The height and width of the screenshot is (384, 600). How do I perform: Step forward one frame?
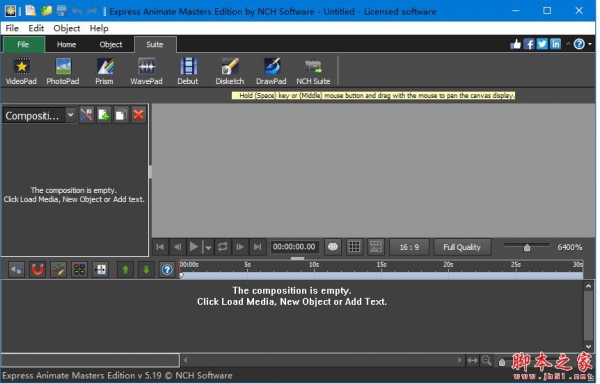coord(240,247)
